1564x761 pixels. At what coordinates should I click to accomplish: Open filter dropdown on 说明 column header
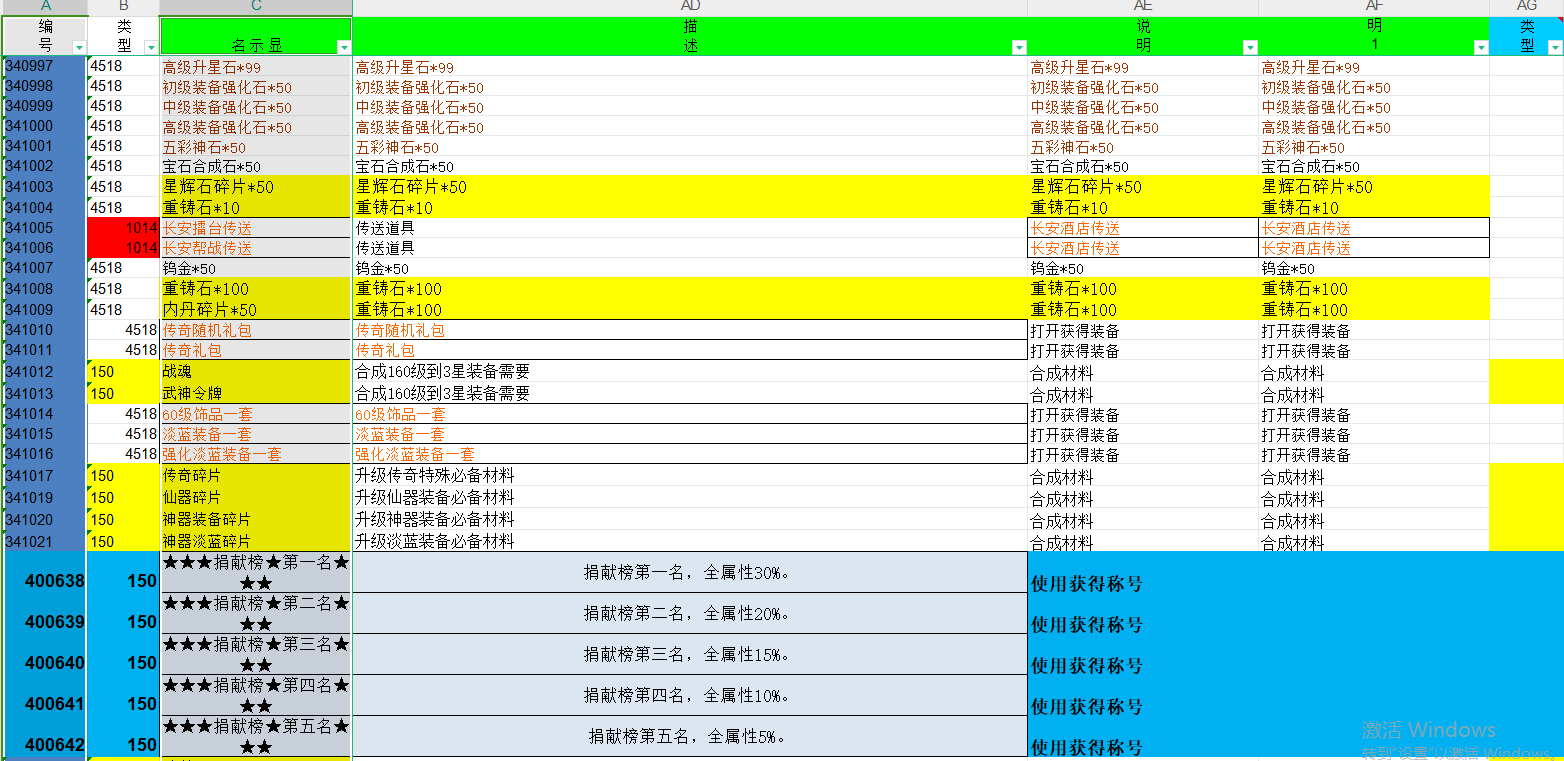click(x=1249, y=47)
